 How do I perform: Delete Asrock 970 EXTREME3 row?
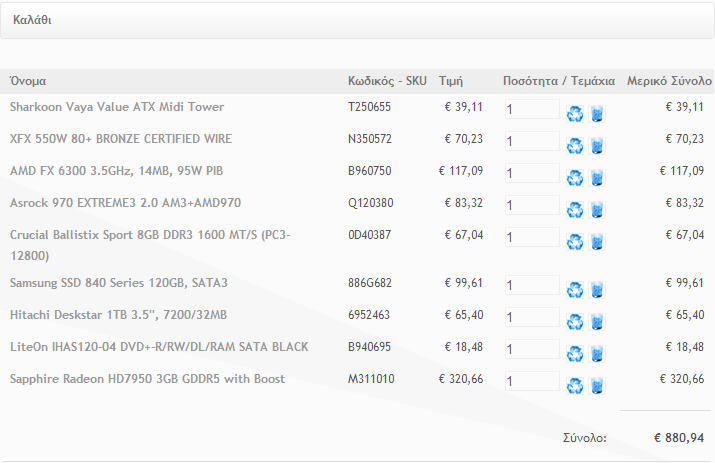click(x=597, y=210)
